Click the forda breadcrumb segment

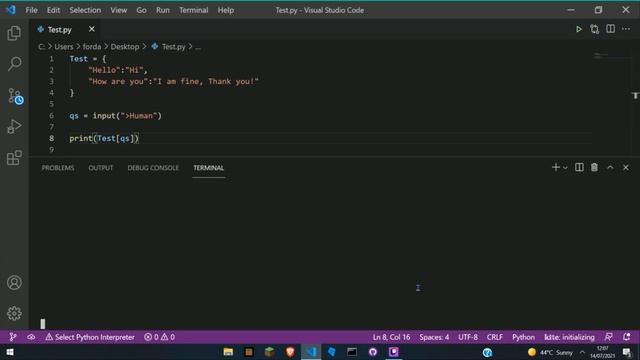(92, 47)
